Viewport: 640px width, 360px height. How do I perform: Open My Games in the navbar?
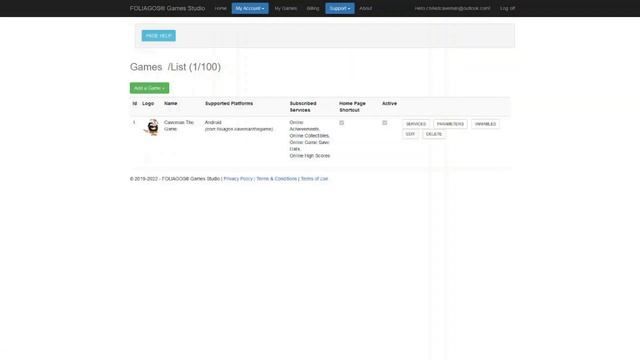286,8
